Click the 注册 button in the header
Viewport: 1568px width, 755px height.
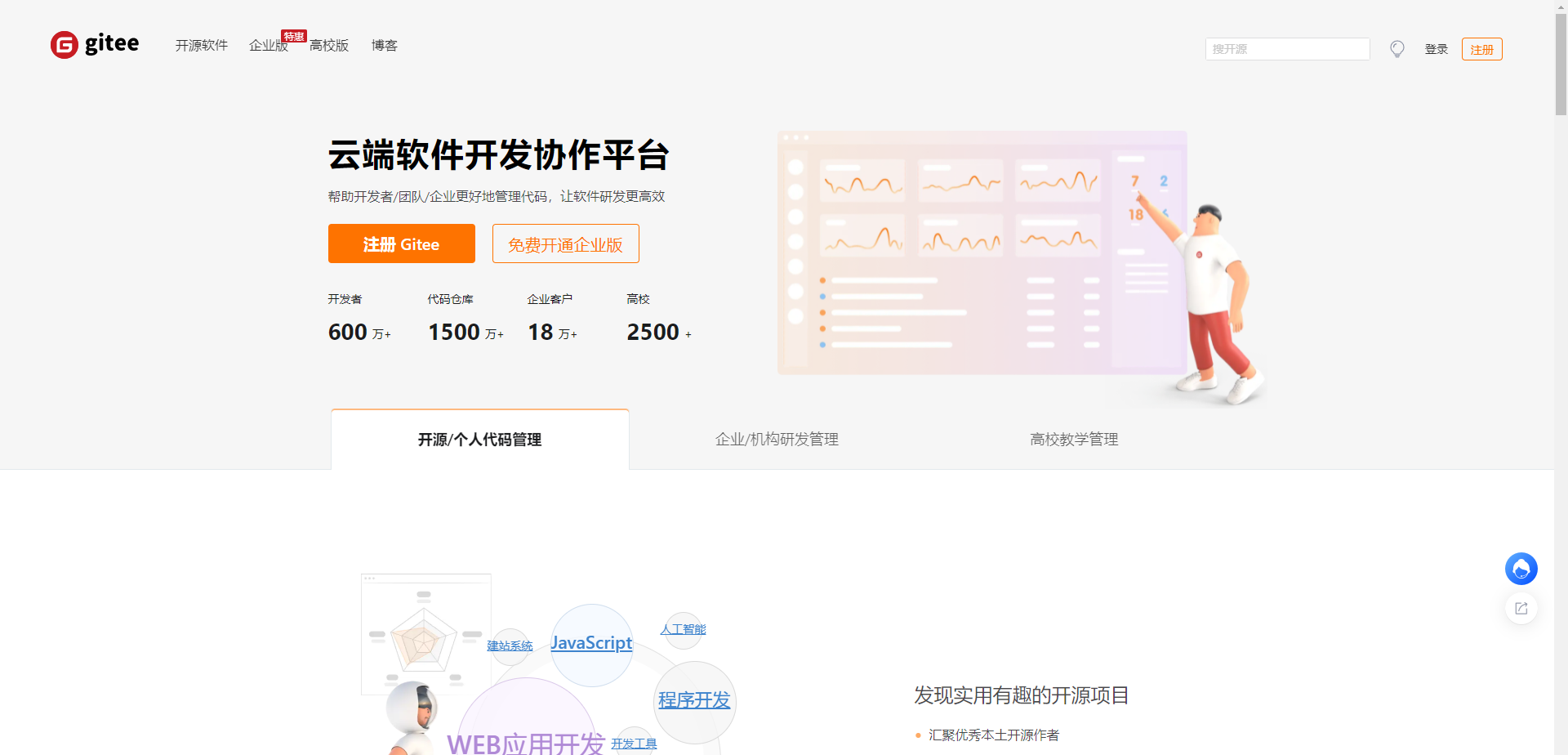tap(1481, 49)
